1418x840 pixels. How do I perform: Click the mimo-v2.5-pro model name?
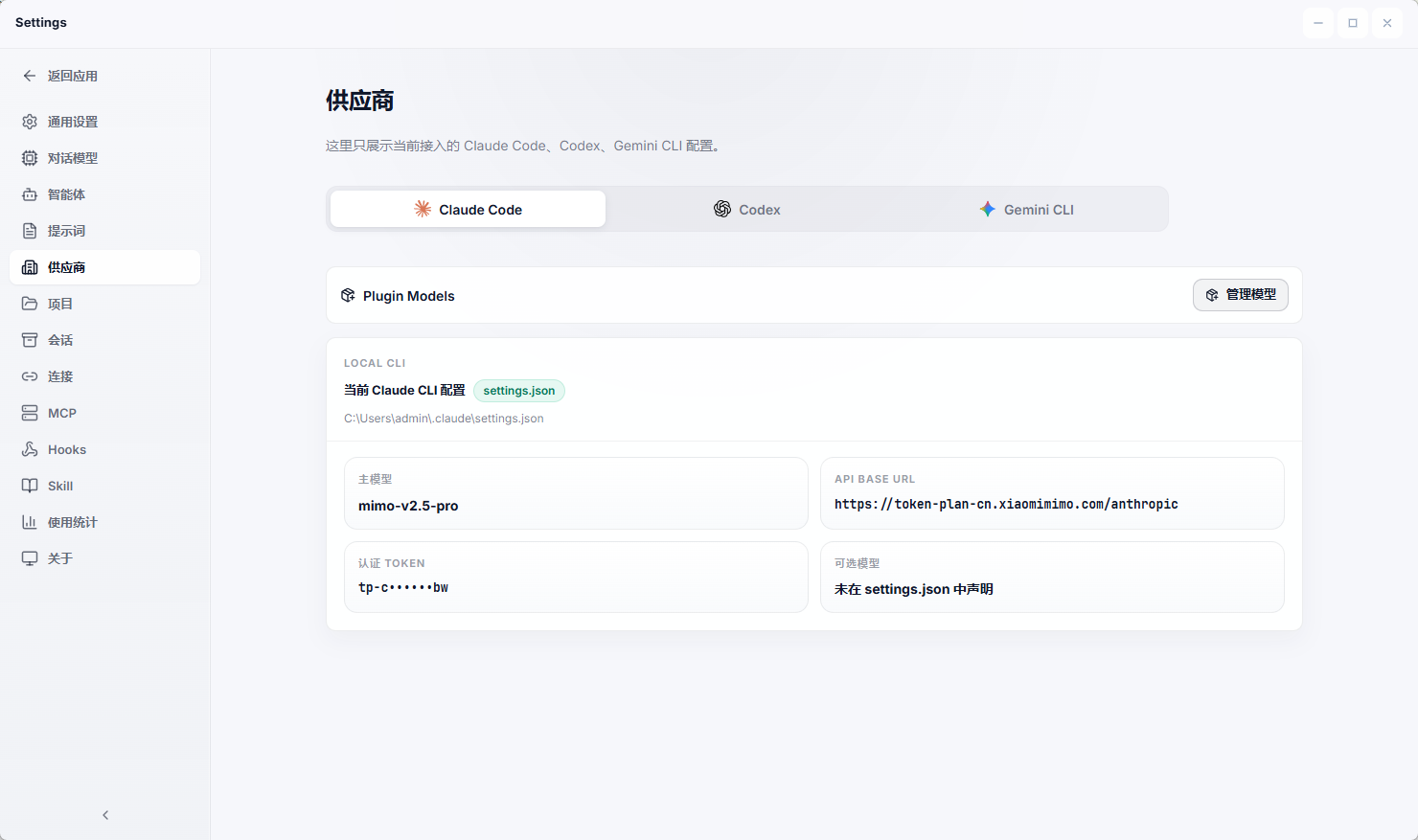[408, 506]
